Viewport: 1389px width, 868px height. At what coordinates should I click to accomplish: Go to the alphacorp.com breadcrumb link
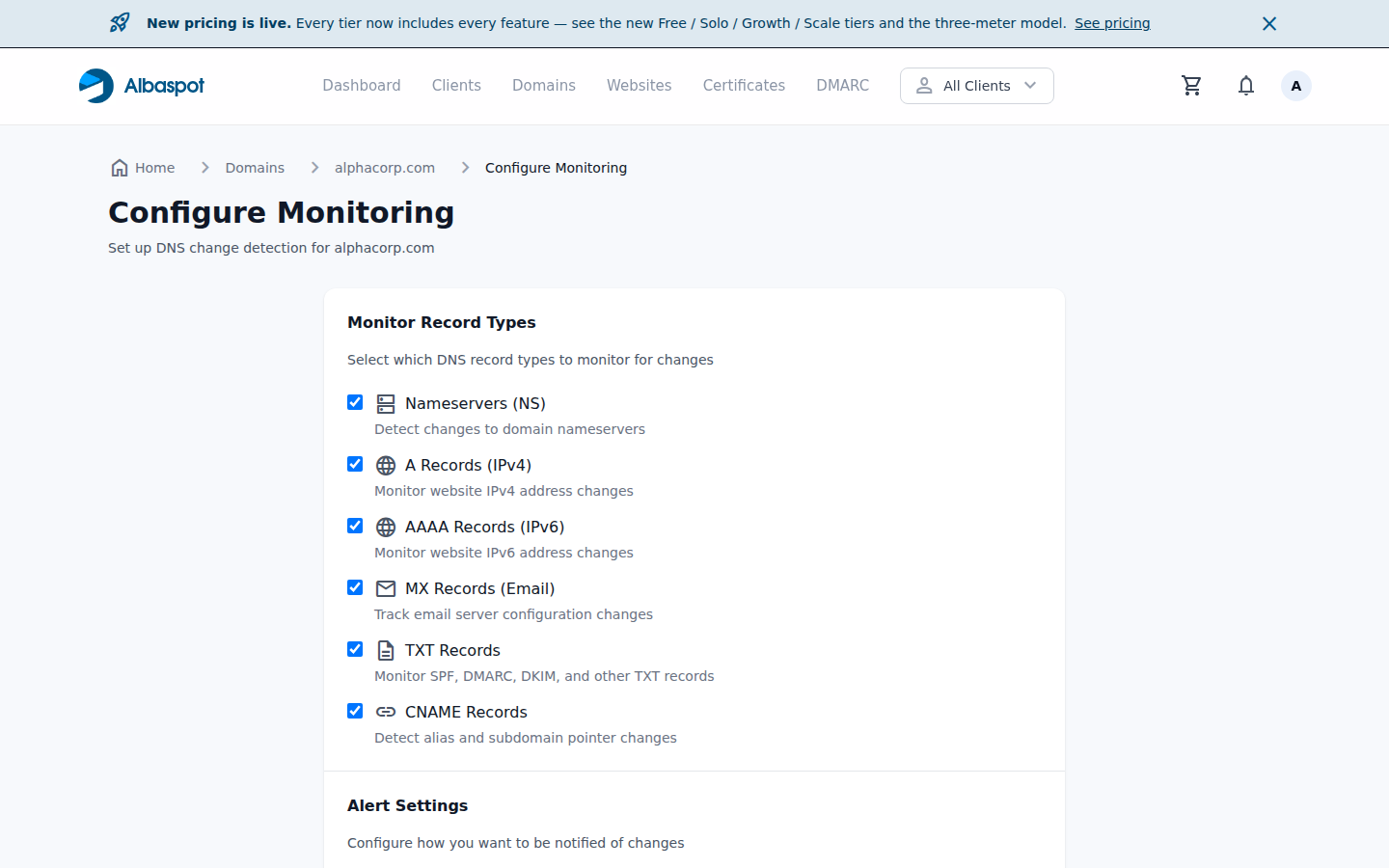385,168
